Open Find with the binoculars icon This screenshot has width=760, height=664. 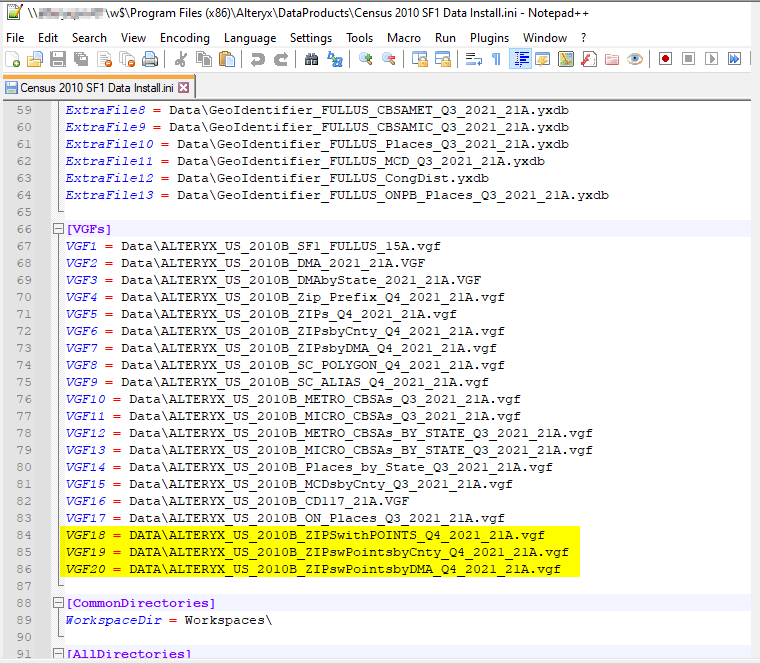pyautogui.click(x=312, y=60)
